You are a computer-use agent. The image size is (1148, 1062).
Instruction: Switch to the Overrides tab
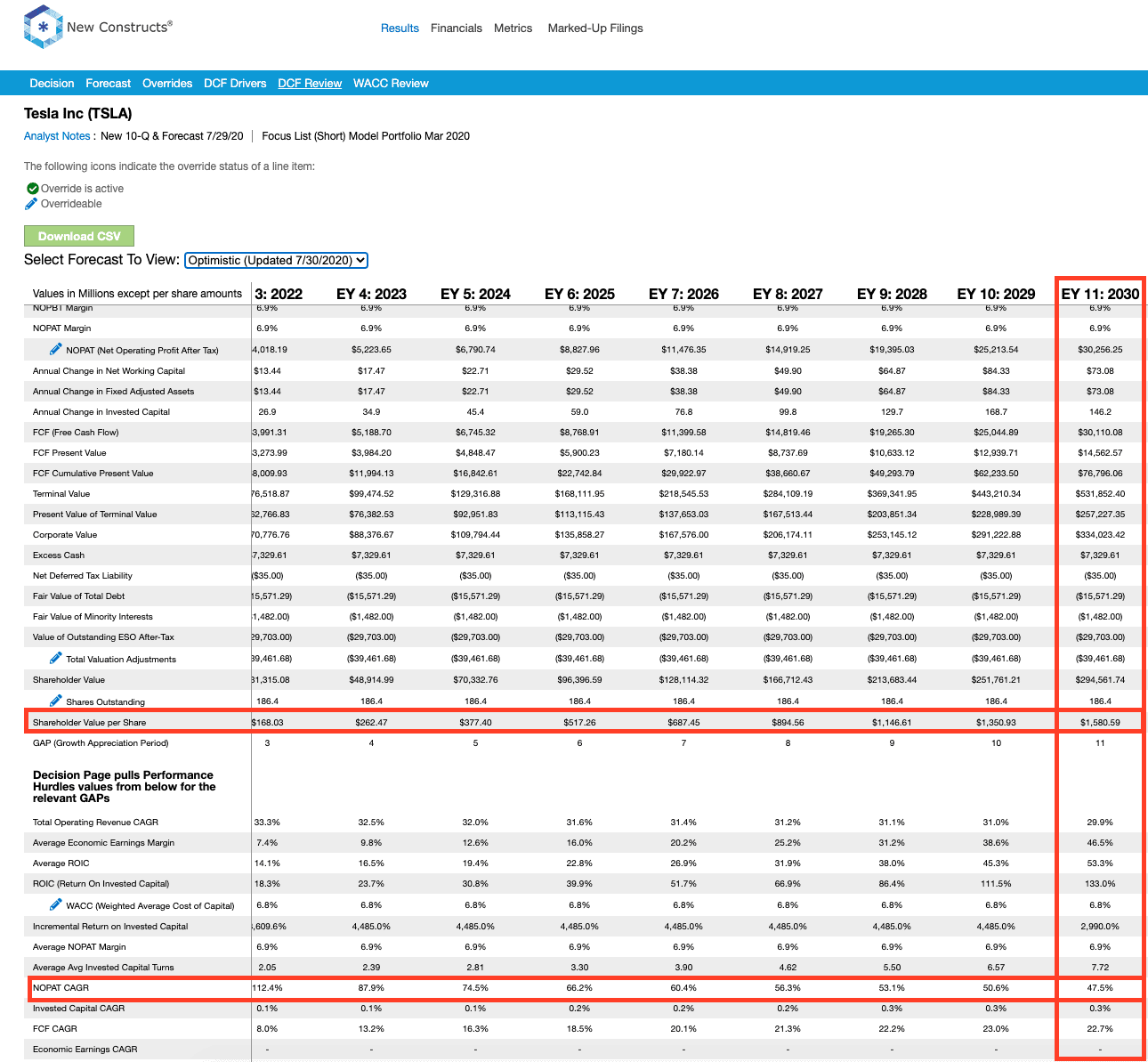(x=167, y=83)
